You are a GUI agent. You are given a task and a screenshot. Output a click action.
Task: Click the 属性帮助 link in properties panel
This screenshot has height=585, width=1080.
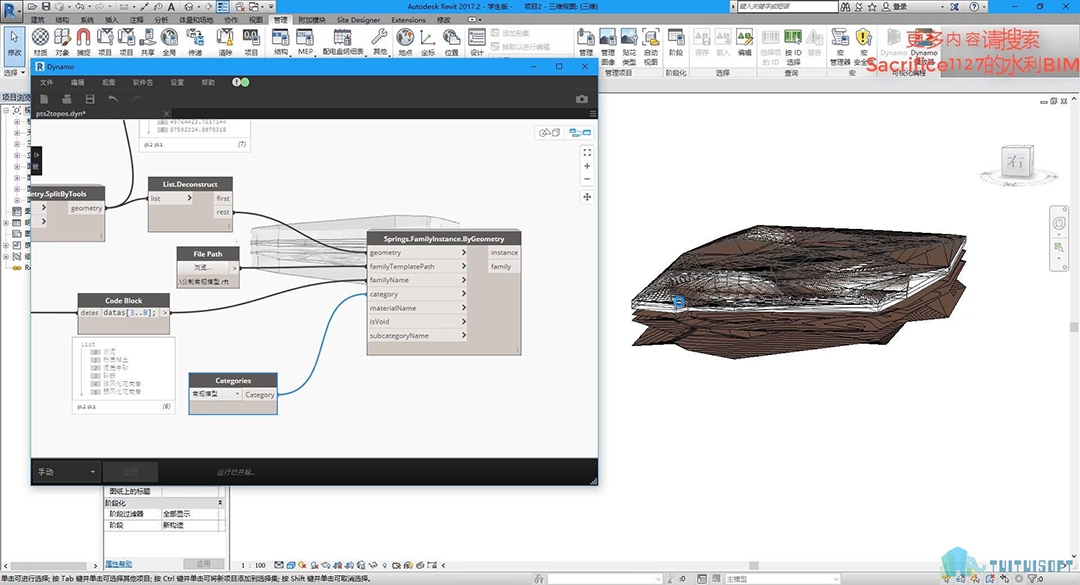(x=120, y=563)
